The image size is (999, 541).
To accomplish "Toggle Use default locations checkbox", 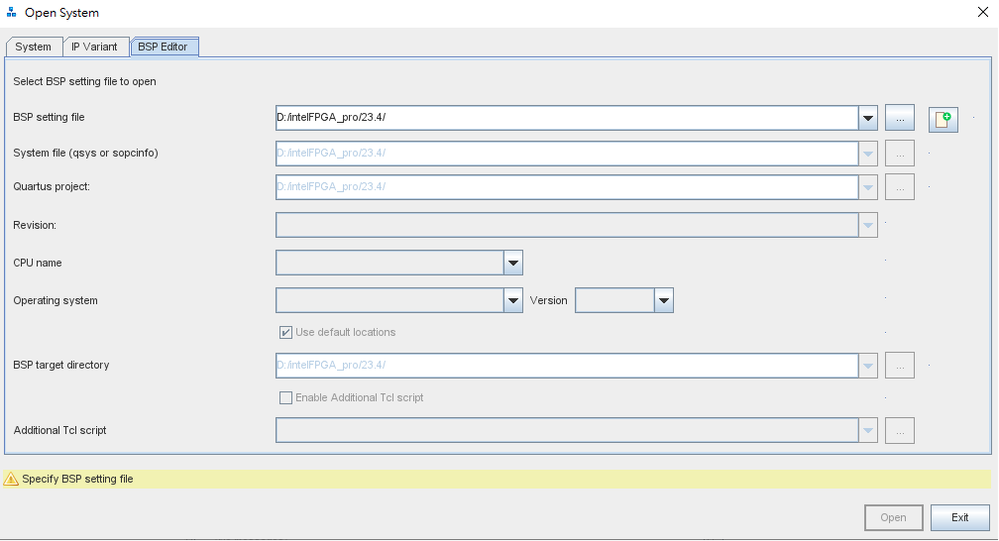I will pos(286,332).
